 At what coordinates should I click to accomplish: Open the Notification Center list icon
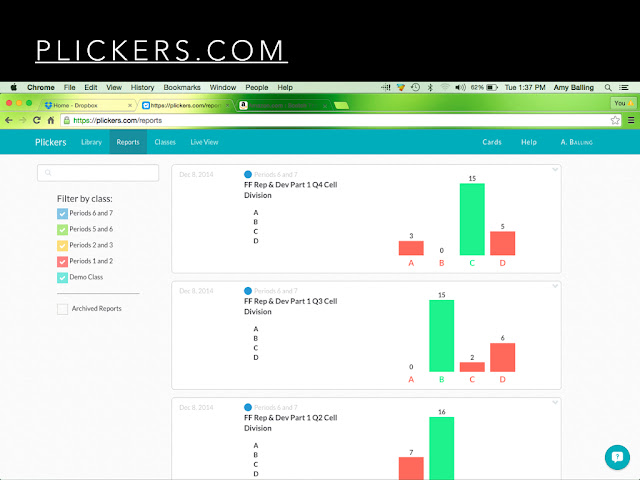[624, 87]
